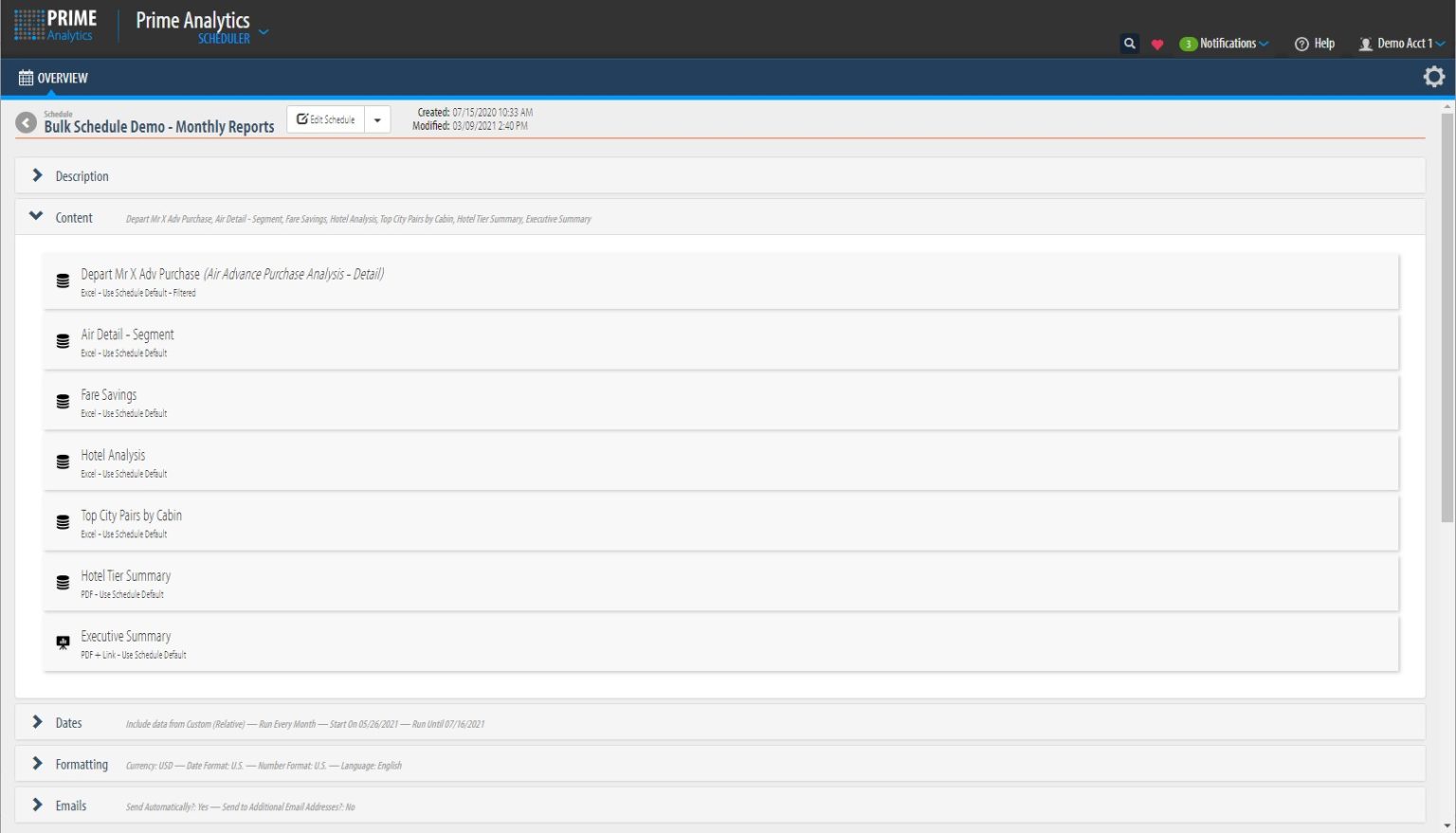The width and height of the screenshot is (1456, 833).
Task: Expand the Formatting section
Action: tap(37, 764)
